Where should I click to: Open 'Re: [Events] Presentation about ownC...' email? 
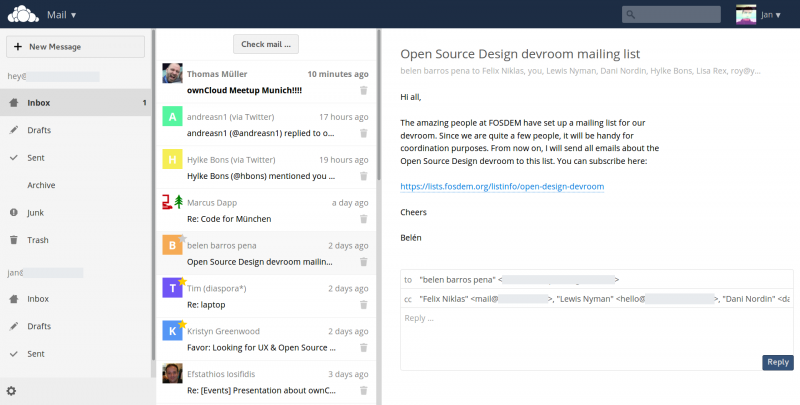click(x=266, y=382)
